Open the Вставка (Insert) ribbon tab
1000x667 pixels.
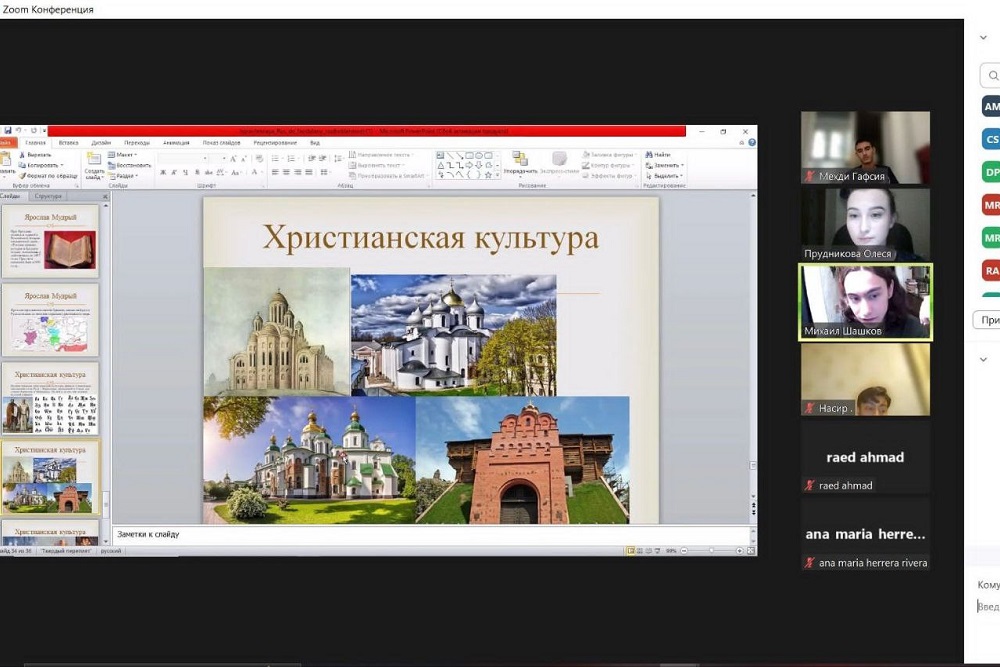[x=68, y=143]
